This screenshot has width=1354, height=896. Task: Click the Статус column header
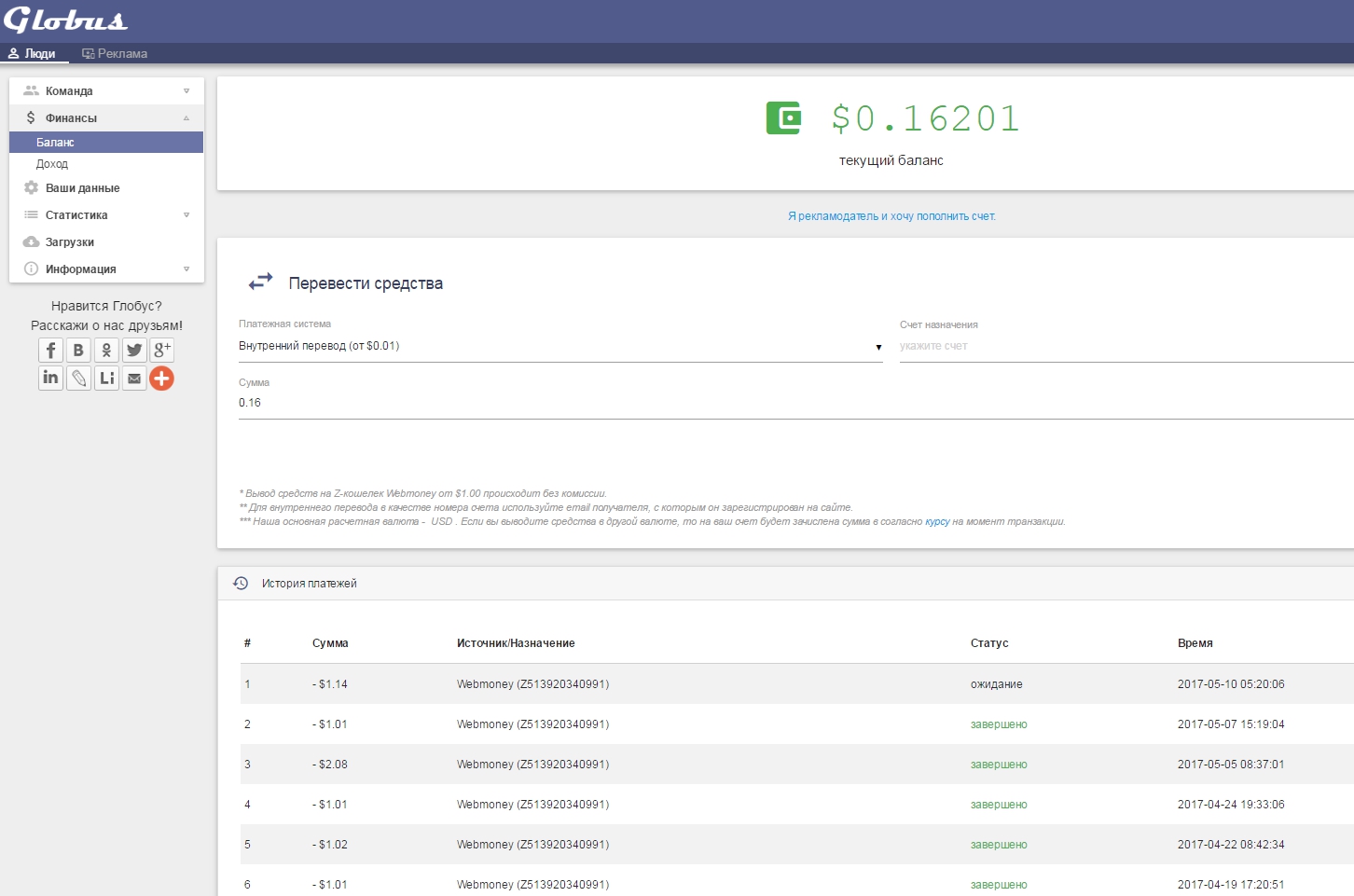tap(989, 643)
